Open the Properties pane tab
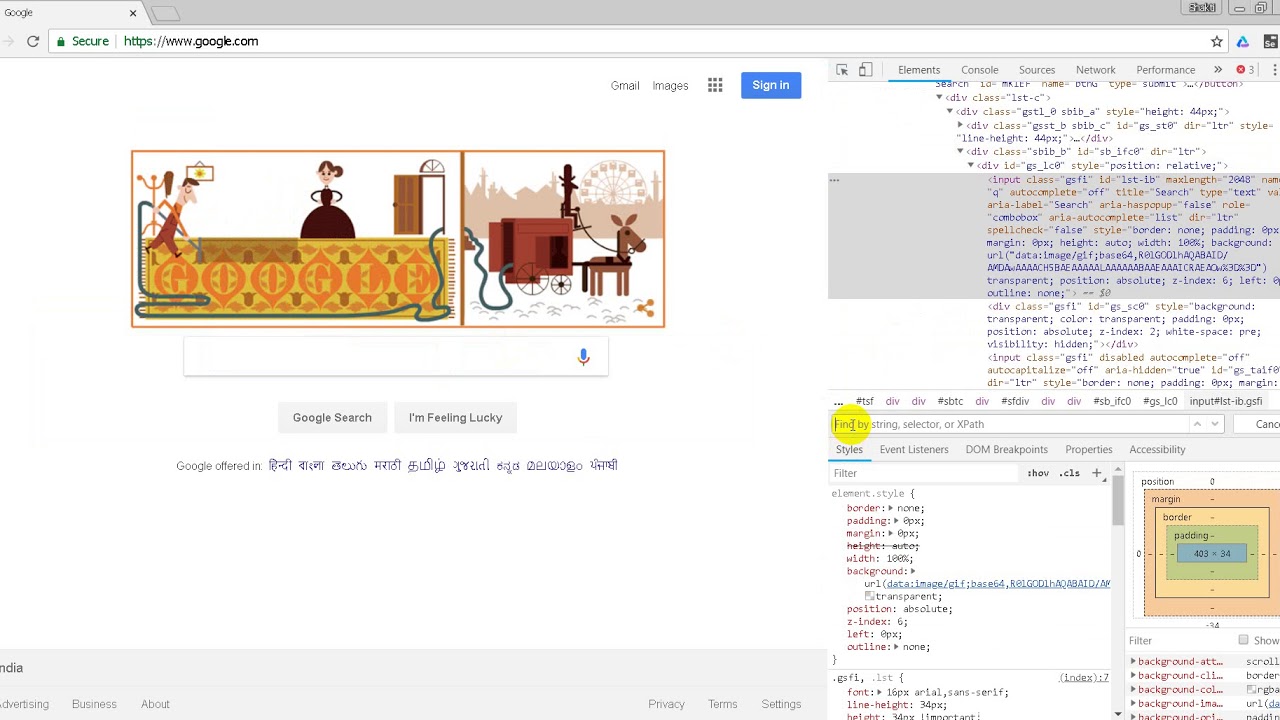Image resolution: width=1280 pixels, height=720 pixels. tap(1089, 449)
